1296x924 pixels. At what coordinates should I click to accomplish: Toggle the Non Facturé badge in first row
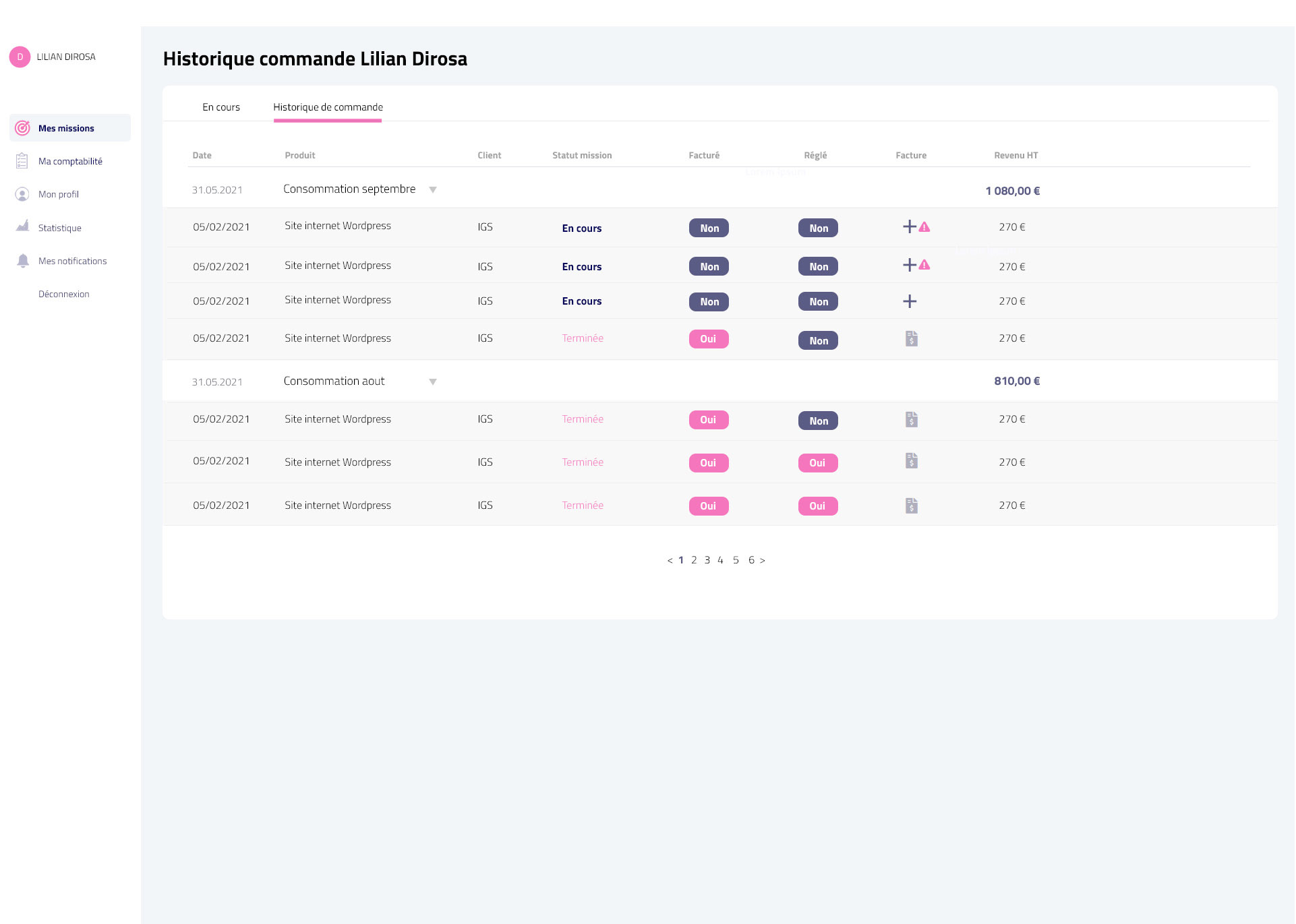coord(709,228)
